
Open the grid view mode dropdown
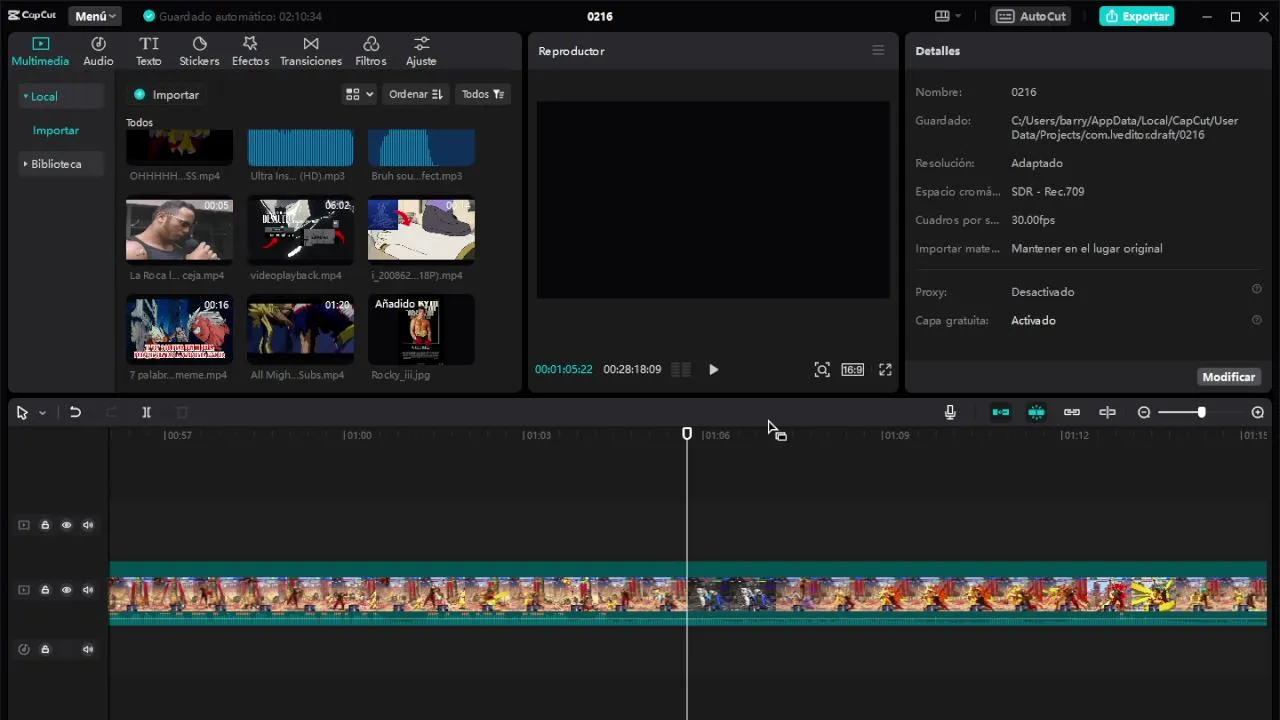click(359, 94)
